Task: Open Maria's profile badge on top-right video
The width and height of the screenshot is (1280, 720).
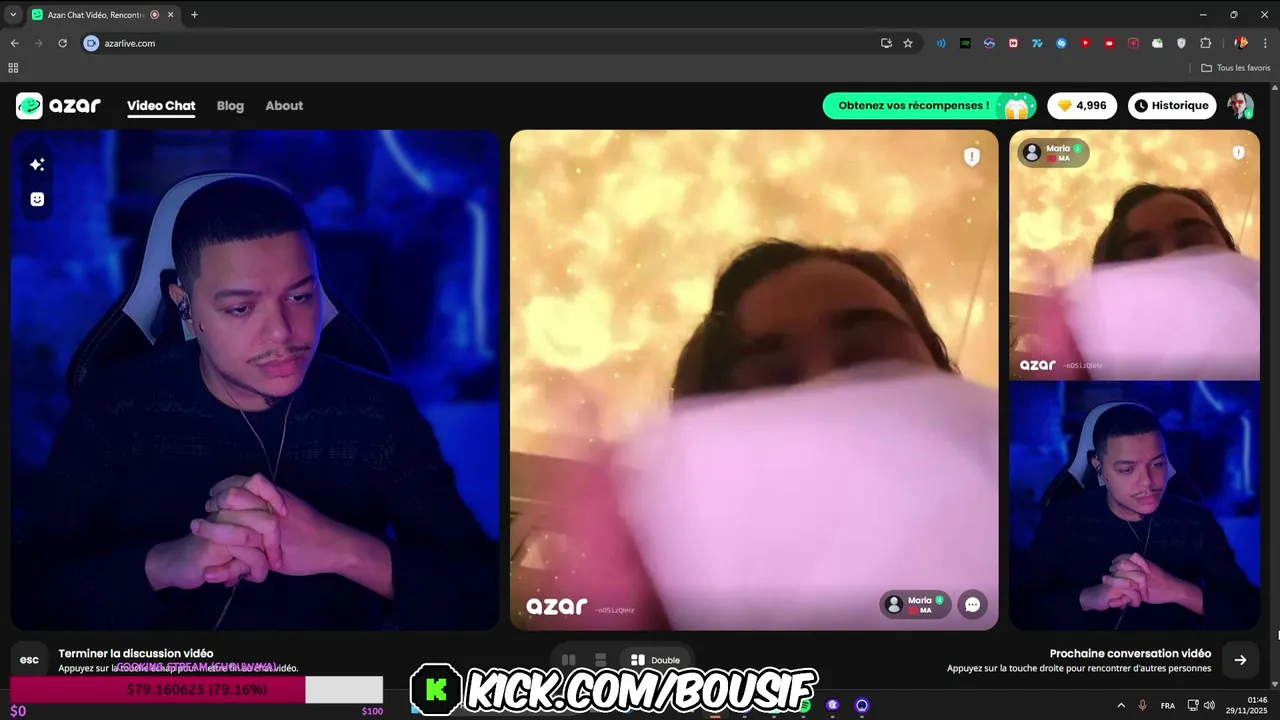Action: coord(1054,153)
